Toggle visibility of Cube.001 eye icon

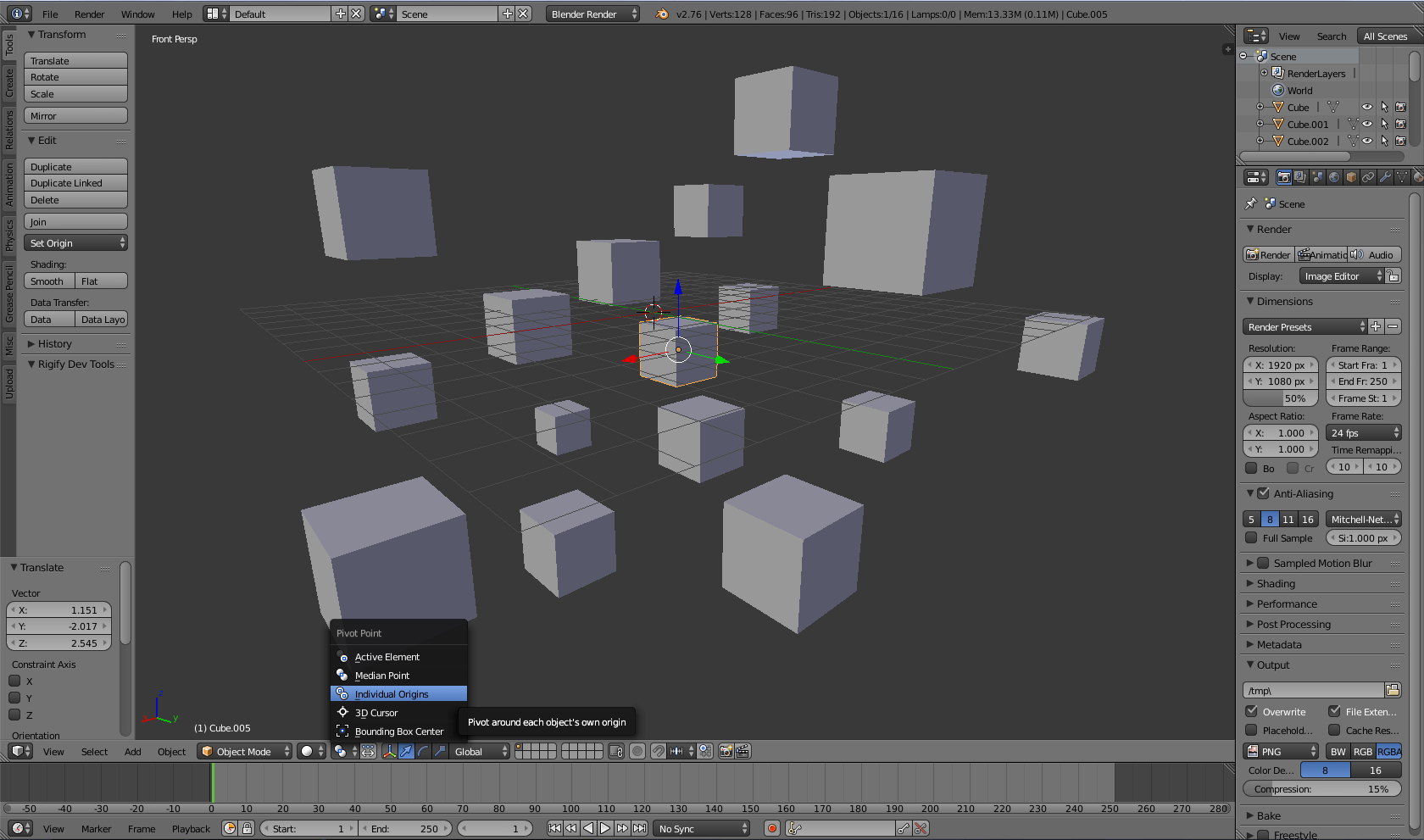point(1366,124)
